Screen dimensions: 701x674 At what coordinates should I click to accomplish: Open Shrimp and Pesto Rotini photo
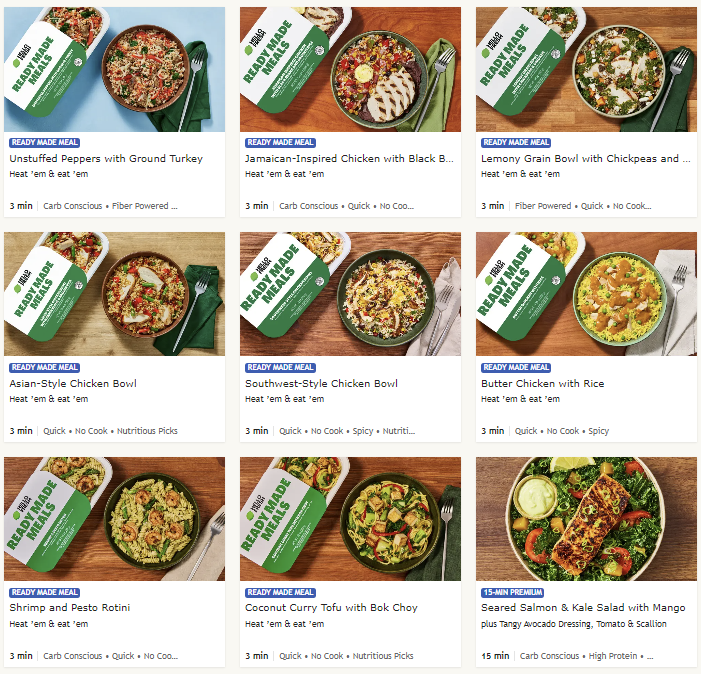tap(114, 518)
